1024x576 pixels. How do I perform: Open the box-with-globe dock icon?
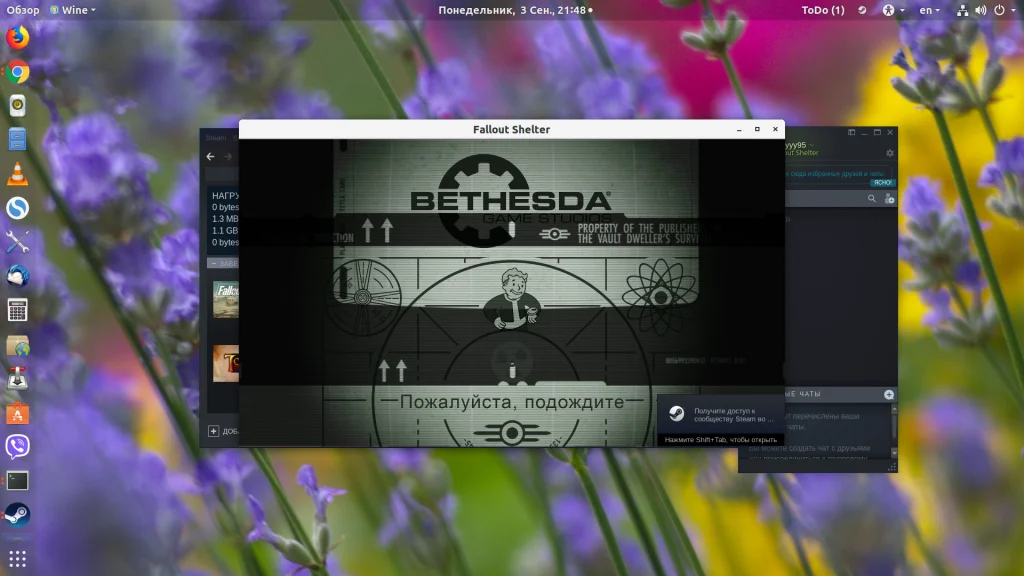pyautogui.click(x=18, y=345)
